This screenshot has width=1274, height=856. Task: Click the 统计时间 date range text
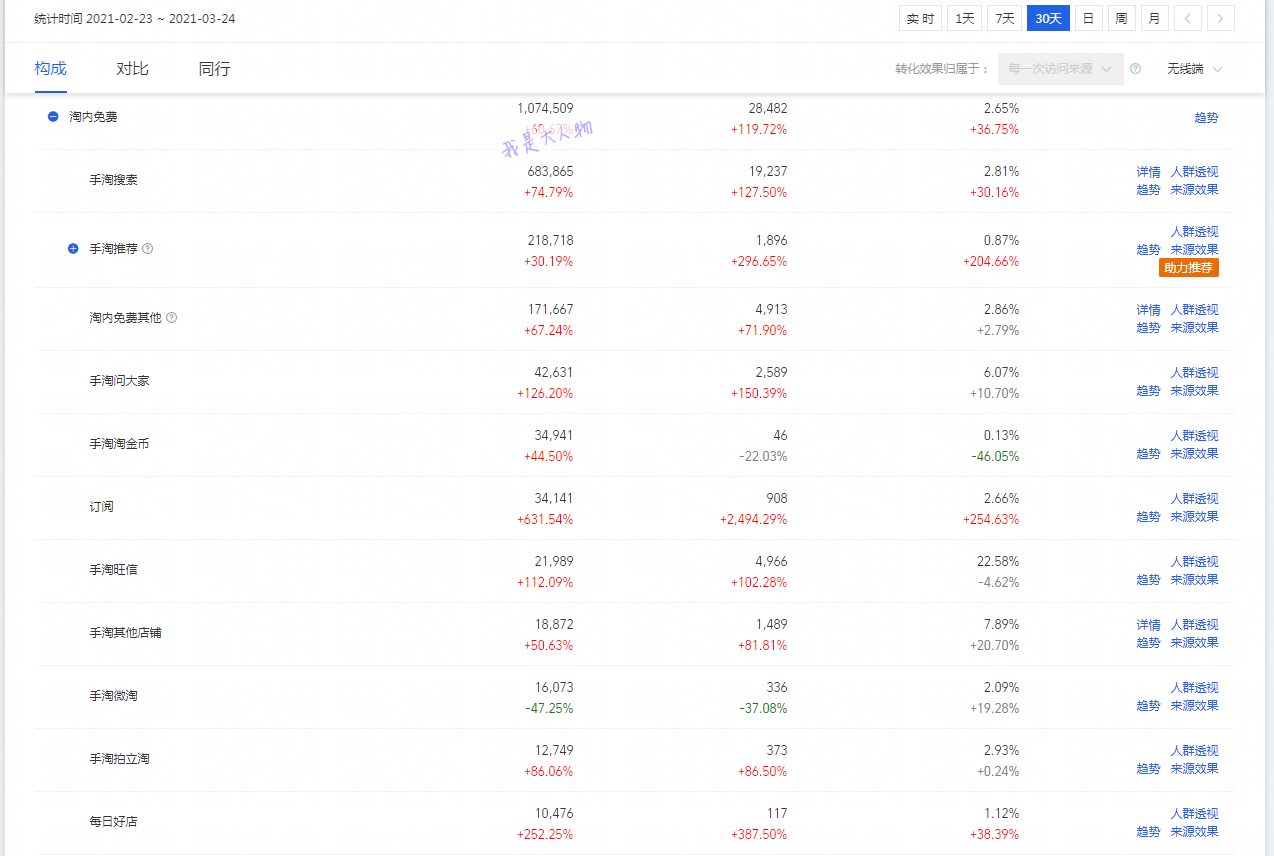point(135,19)
